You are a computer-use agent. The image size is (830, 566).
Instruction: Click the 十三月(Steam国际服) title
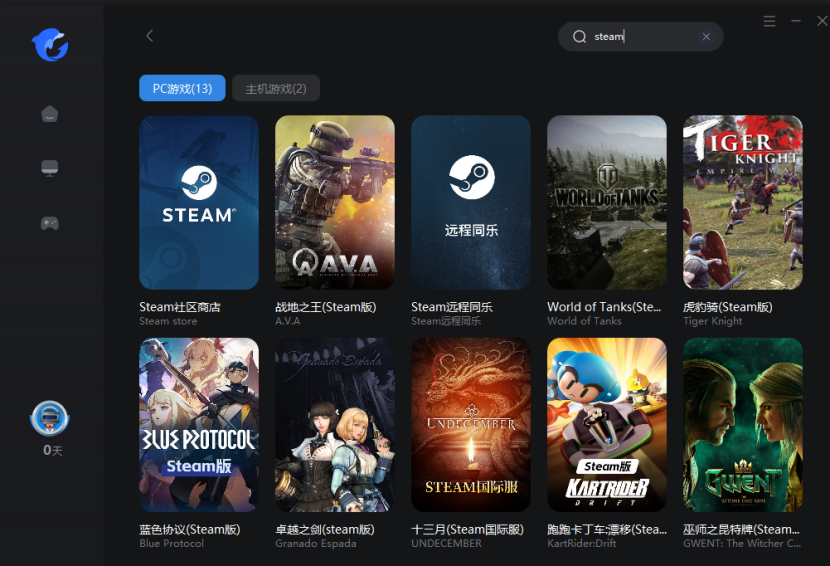[467, 529]
